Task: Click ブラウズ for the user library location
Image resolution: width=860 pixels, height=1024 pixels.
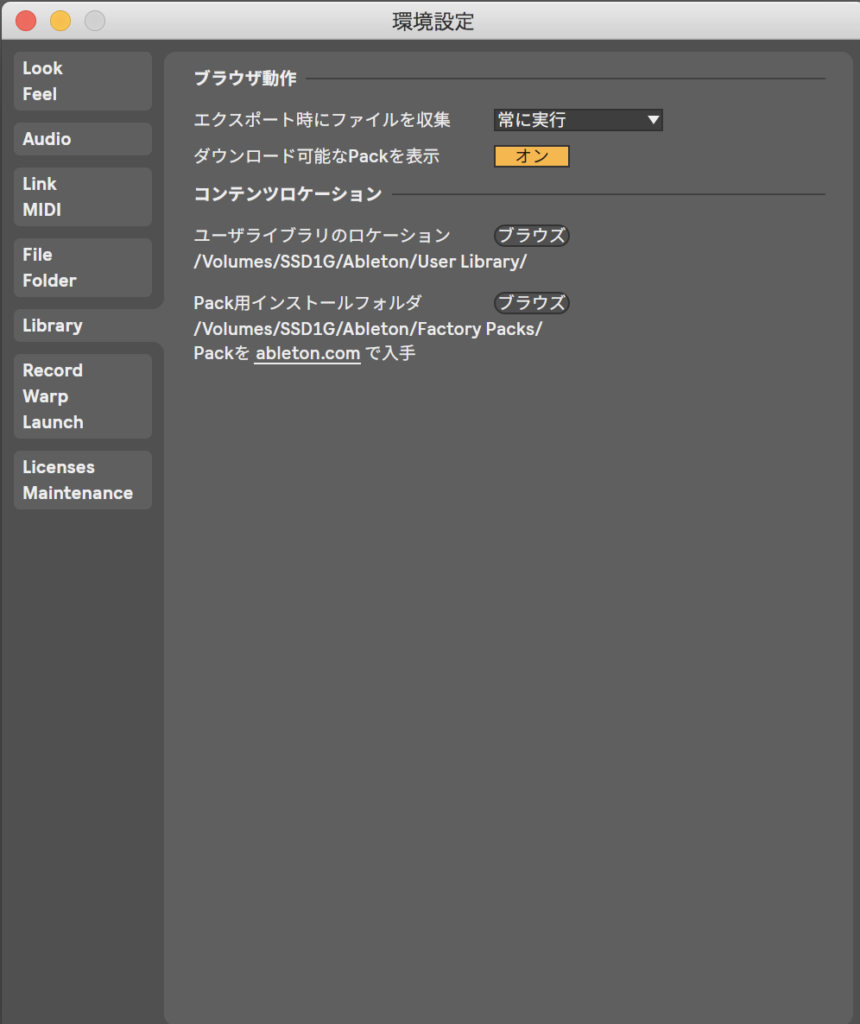Action: pyautogui.click(x=531, y=236)
